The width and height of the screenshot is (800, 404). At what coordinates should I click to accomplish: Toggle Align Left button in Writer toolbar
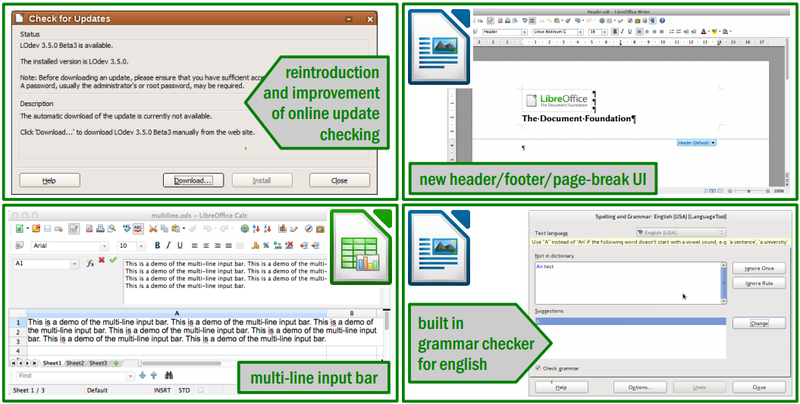pyautogui.click(x=640, y=32)
